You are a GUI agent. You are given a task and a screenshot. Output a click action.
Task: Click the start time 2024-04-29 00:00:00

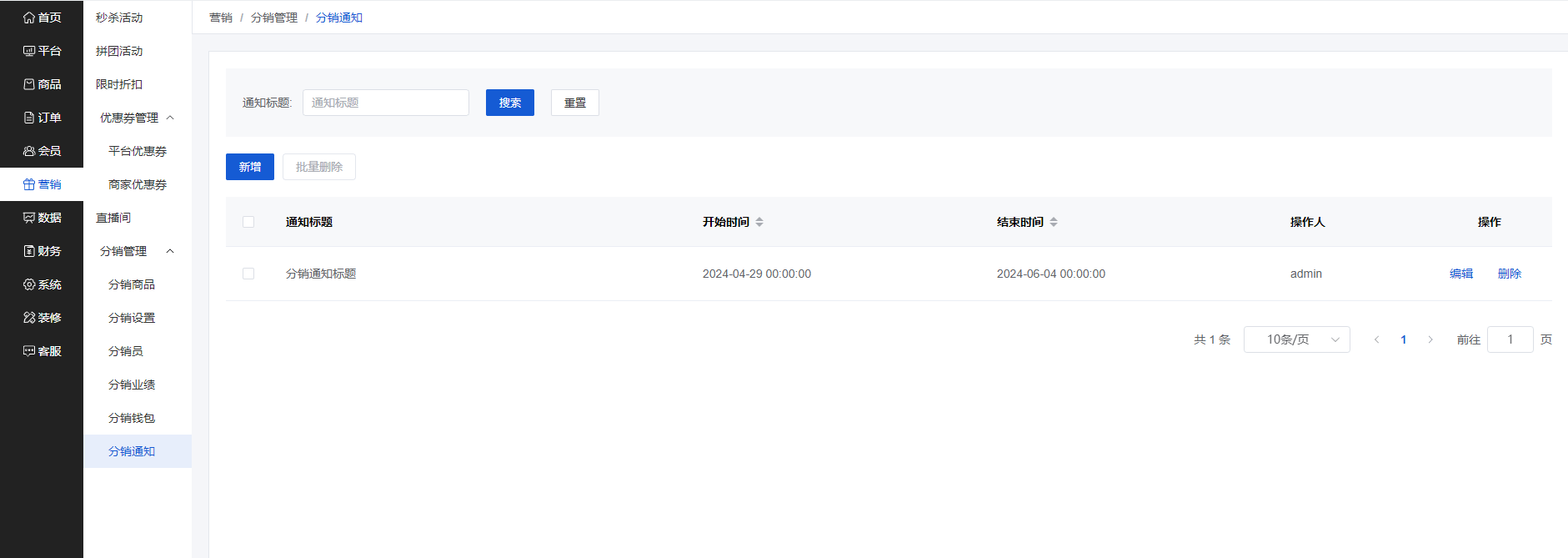point(757,274)
